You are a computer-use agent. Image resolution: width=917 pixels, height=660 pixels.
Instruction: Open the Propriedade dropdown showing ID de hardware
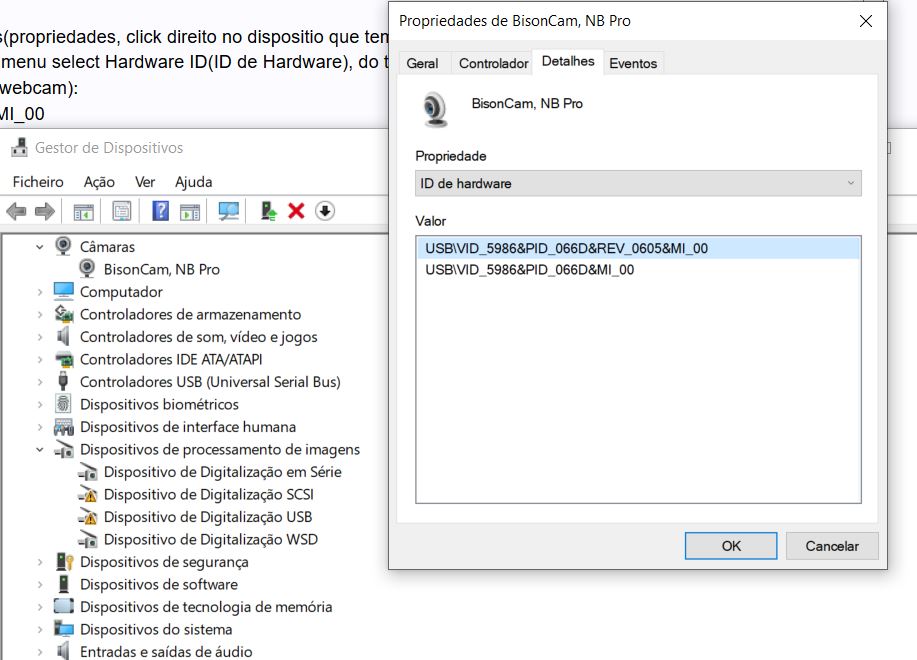[638, 184]
